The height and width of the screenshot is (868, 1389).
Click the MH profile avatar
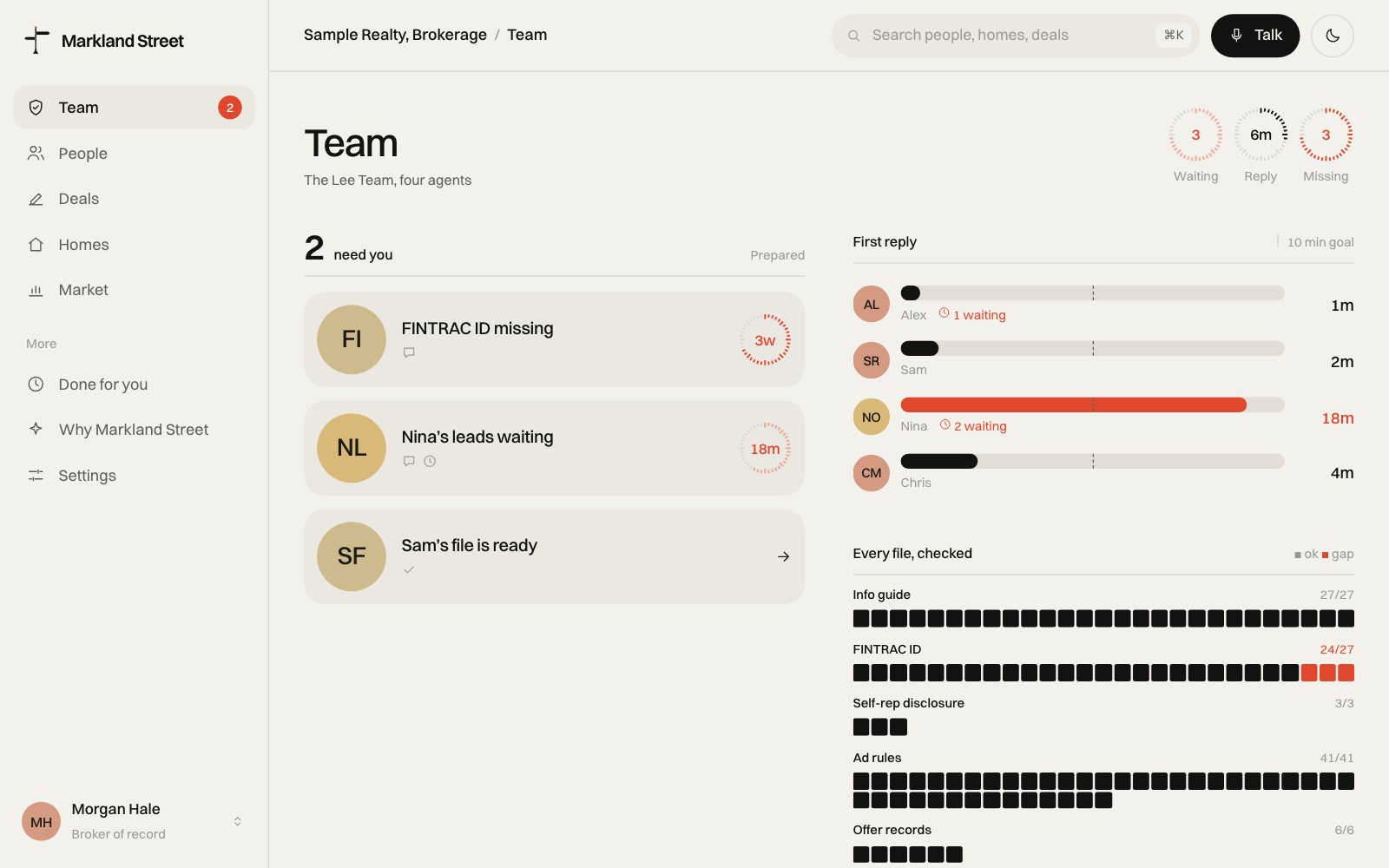point(41,821)
